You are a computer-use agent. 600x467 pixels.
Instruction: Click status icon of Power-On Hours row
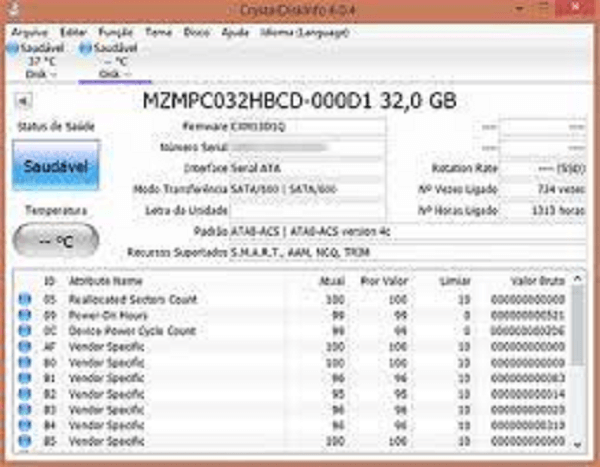25,315
